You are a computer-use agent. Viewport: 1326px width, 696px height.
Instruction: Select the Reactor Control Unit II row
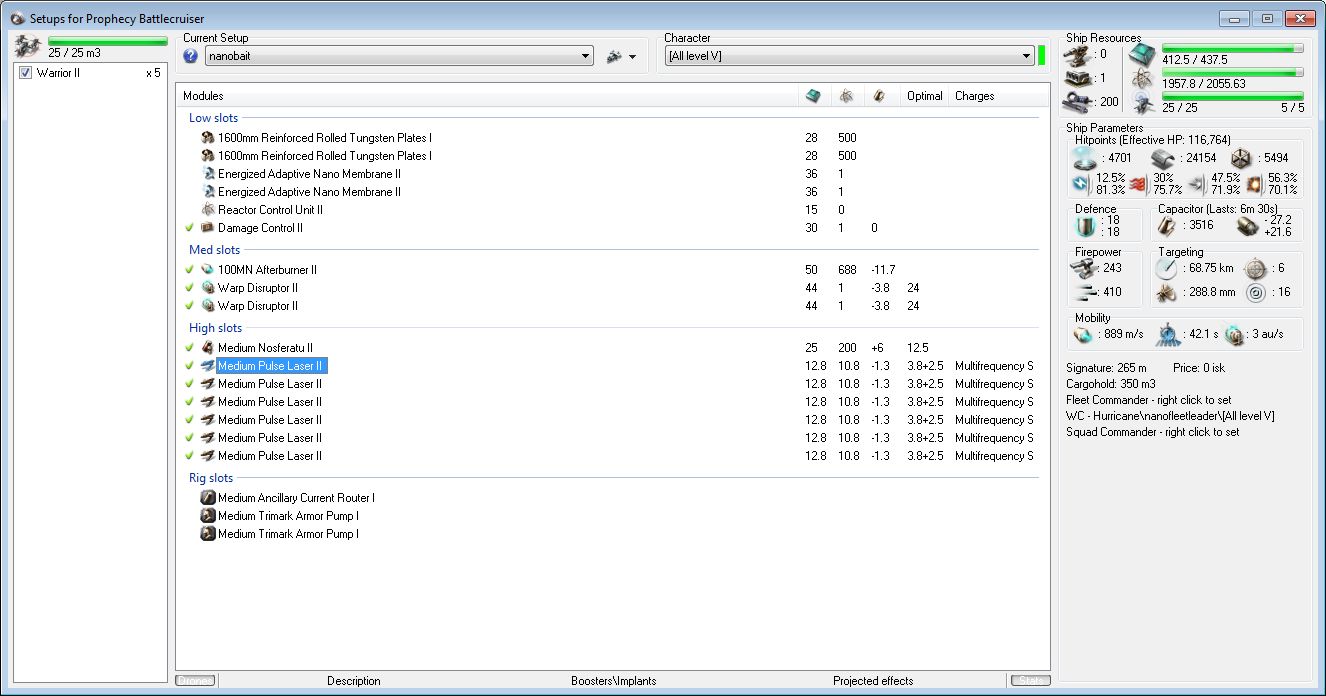point(611,210)
